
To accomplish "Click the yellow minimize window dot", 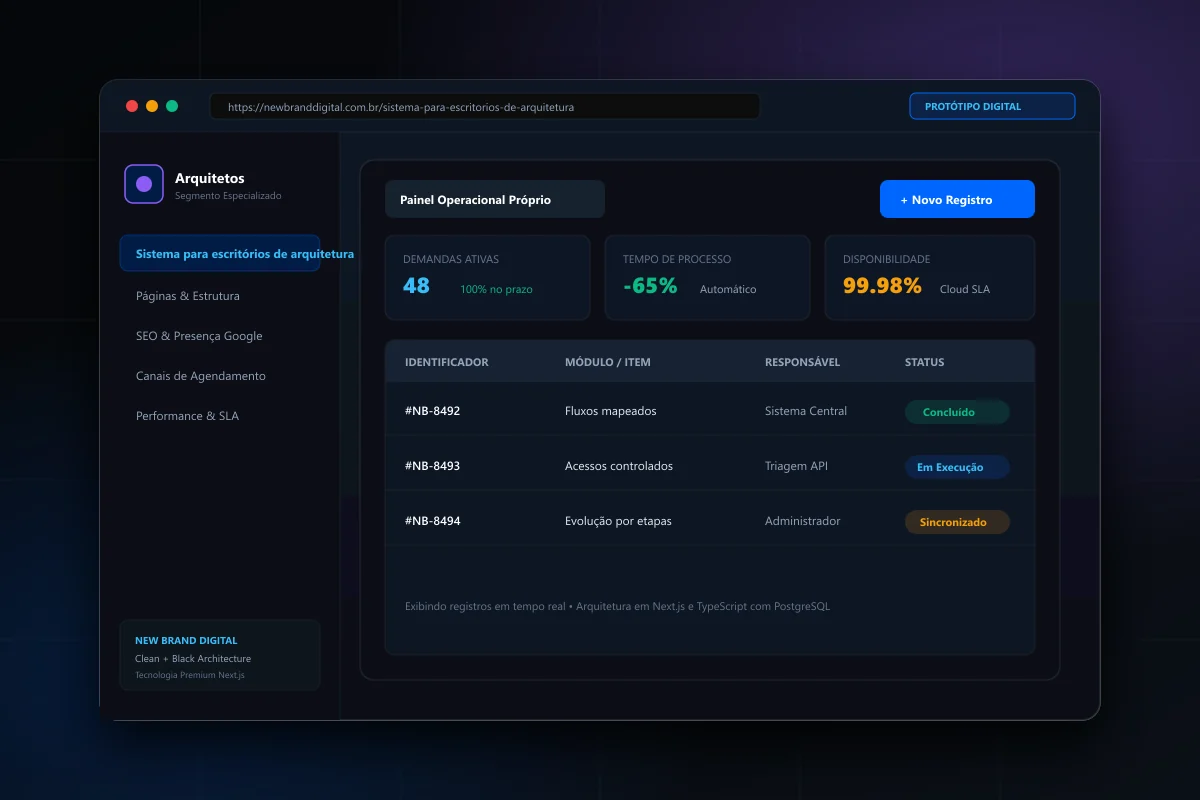I will point(152,106).
